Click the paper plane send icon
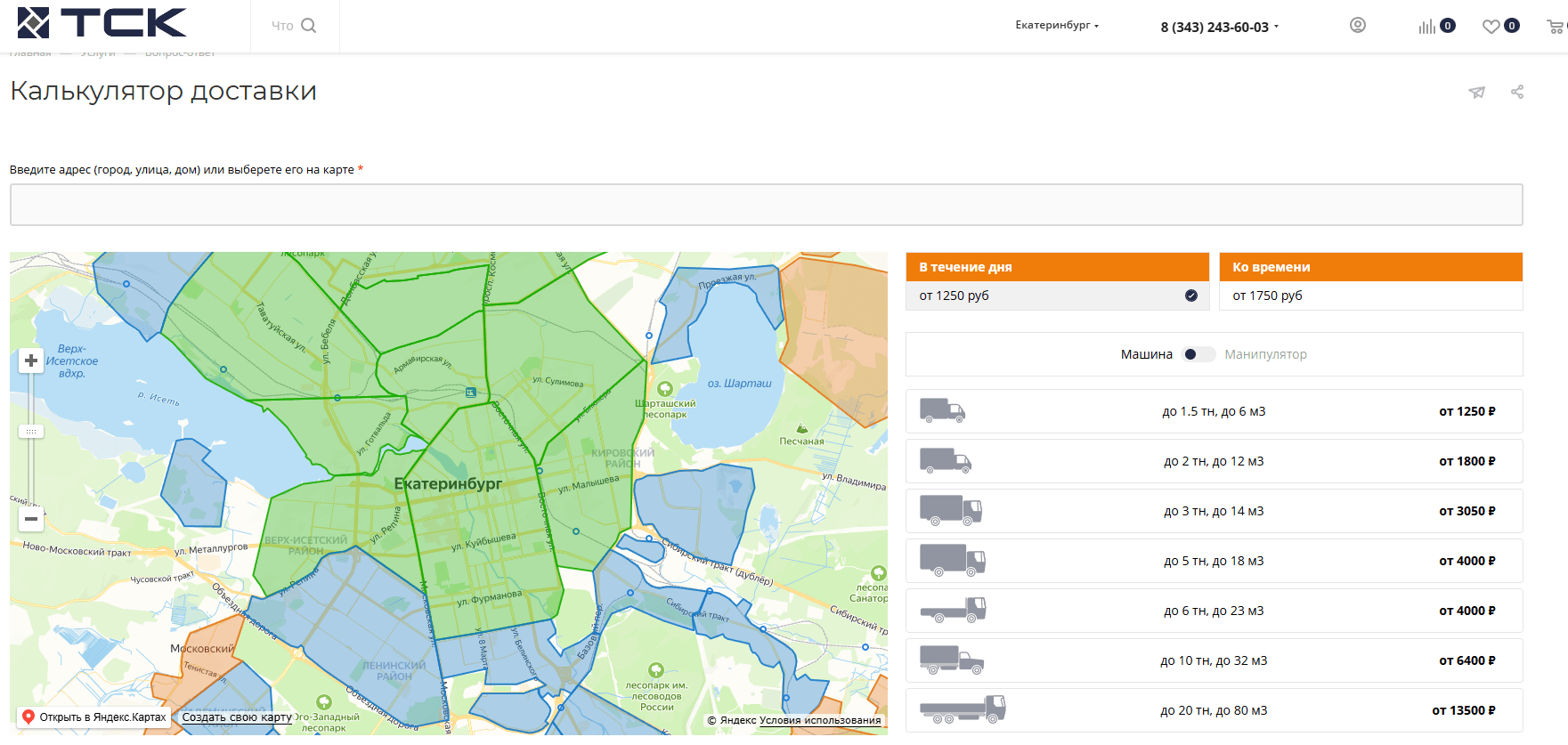The width and height of the screenshot is (1568, 745). tap(1477, 92)
